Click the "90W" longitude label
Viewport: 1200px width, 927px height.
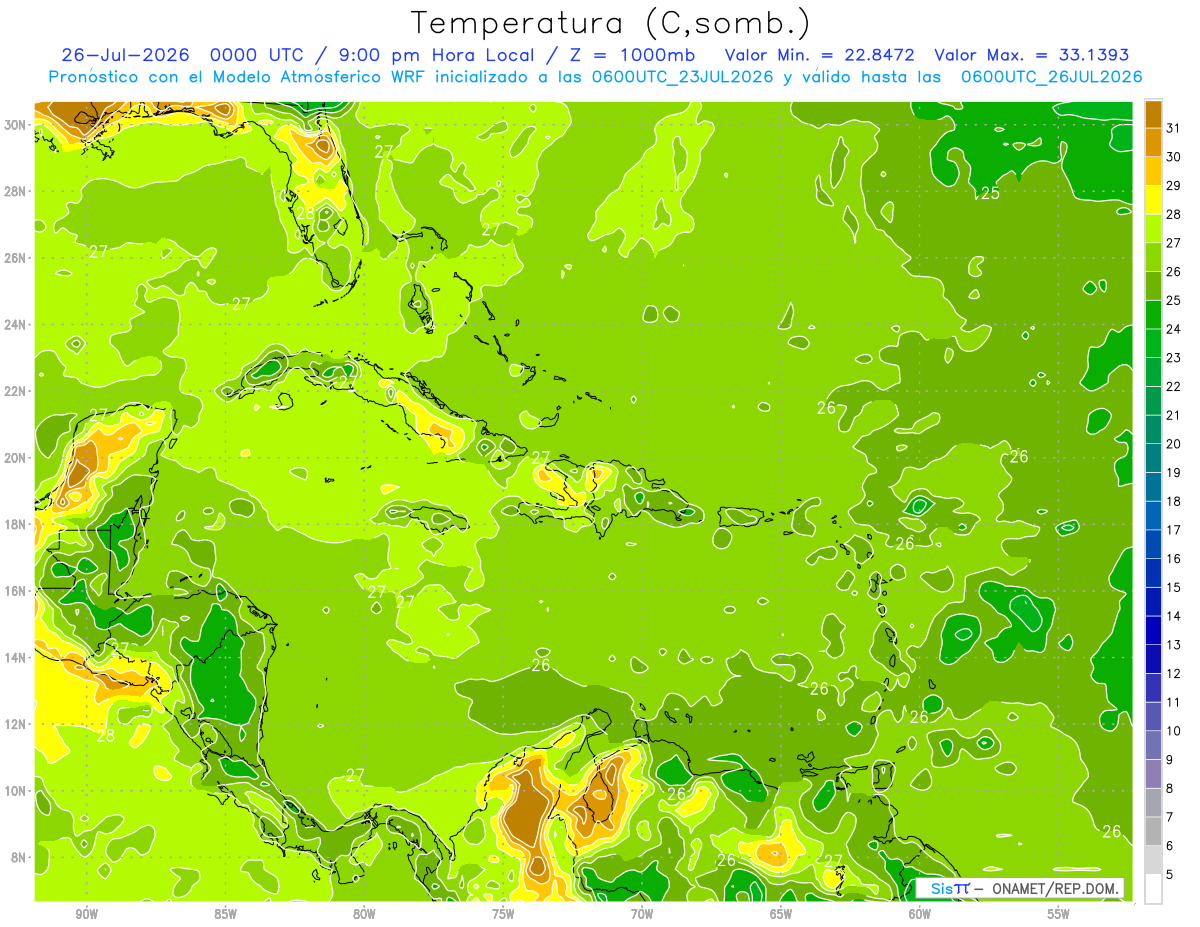(87, 914)
